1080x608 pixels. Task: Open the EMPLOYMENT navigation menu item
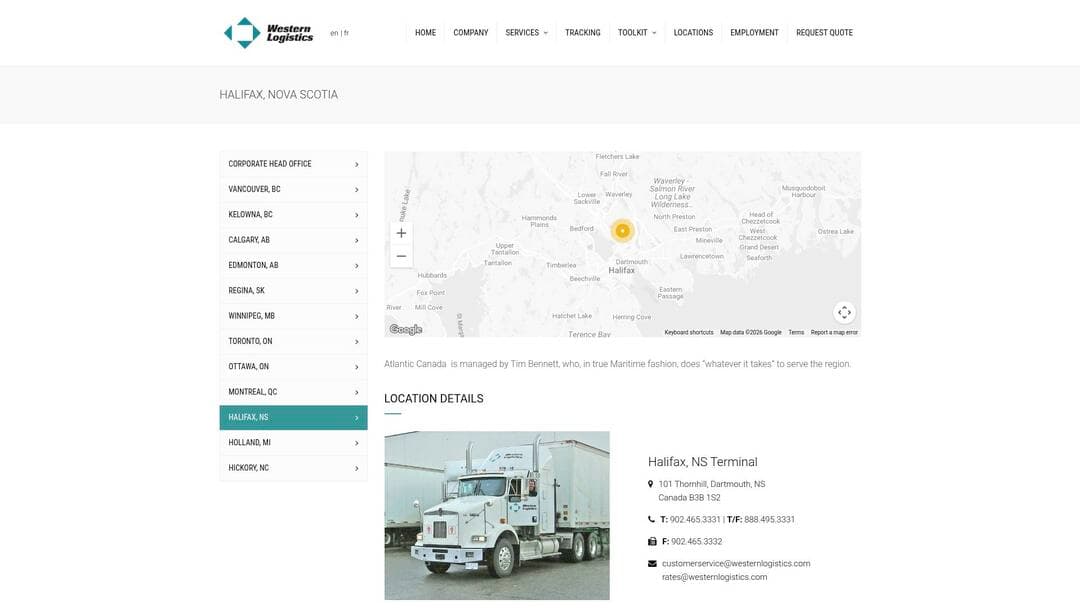[x=754, y=32]
